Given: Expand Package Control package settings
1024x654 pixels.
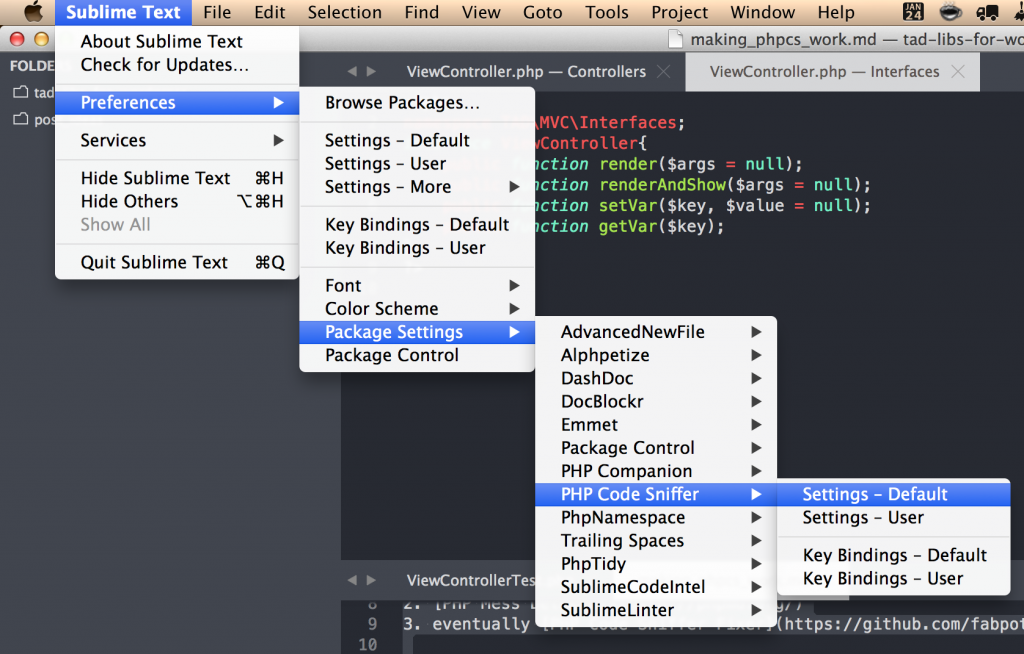Looking at the screenshot, I should coord(656,448).
